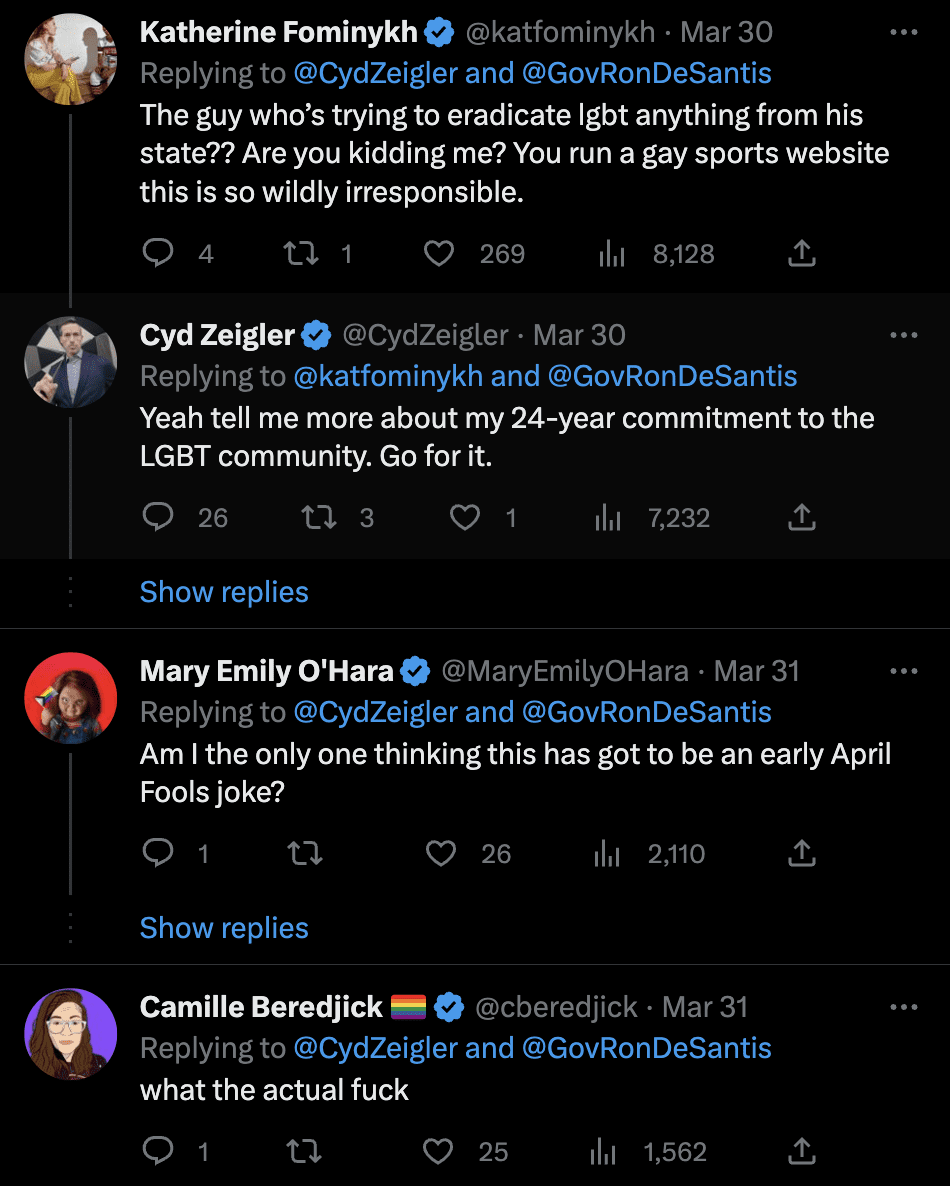The image size is (950, 1186).
Task: Like Katherine Fominykh's tweet with 269 likes
Action: point(439,254)
